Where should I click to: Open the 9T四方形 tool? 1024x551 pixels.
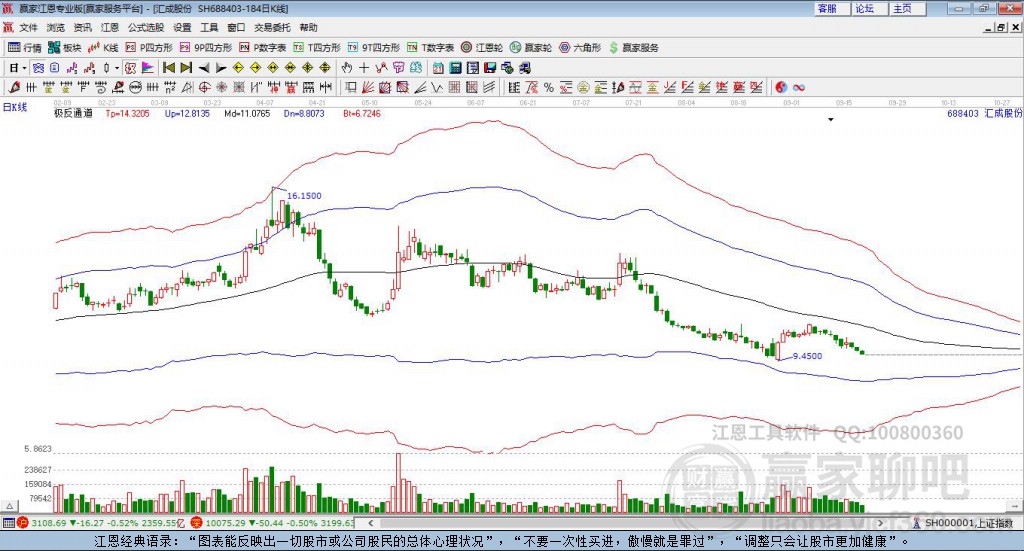tap(374, 48)
